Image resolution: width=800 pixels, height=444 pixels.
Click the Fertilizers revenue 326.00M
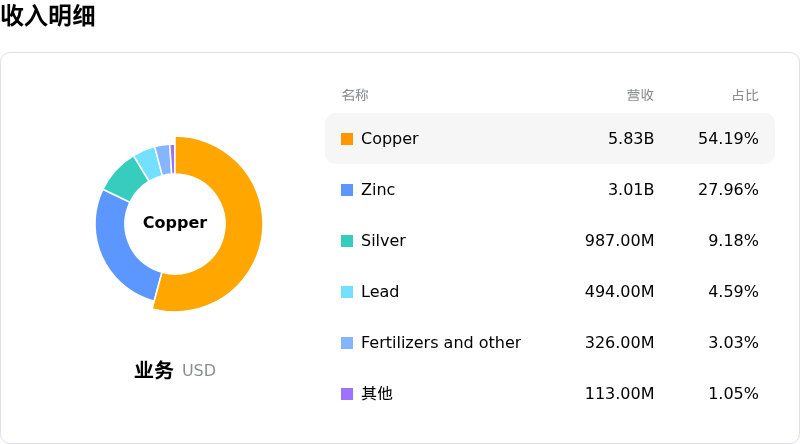point(619,342)
